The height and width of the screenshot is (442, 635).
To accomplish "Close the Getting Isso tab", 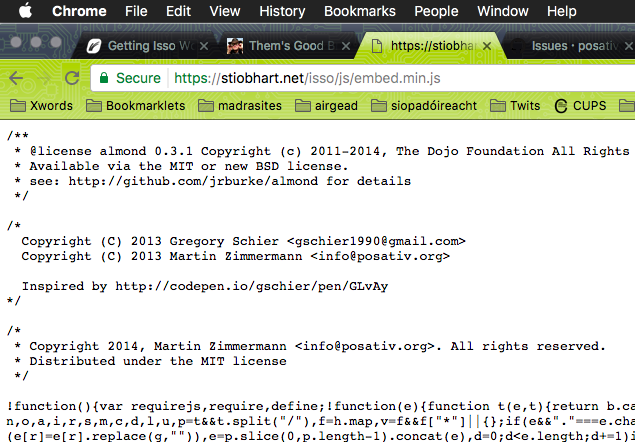I will (205, 46).
